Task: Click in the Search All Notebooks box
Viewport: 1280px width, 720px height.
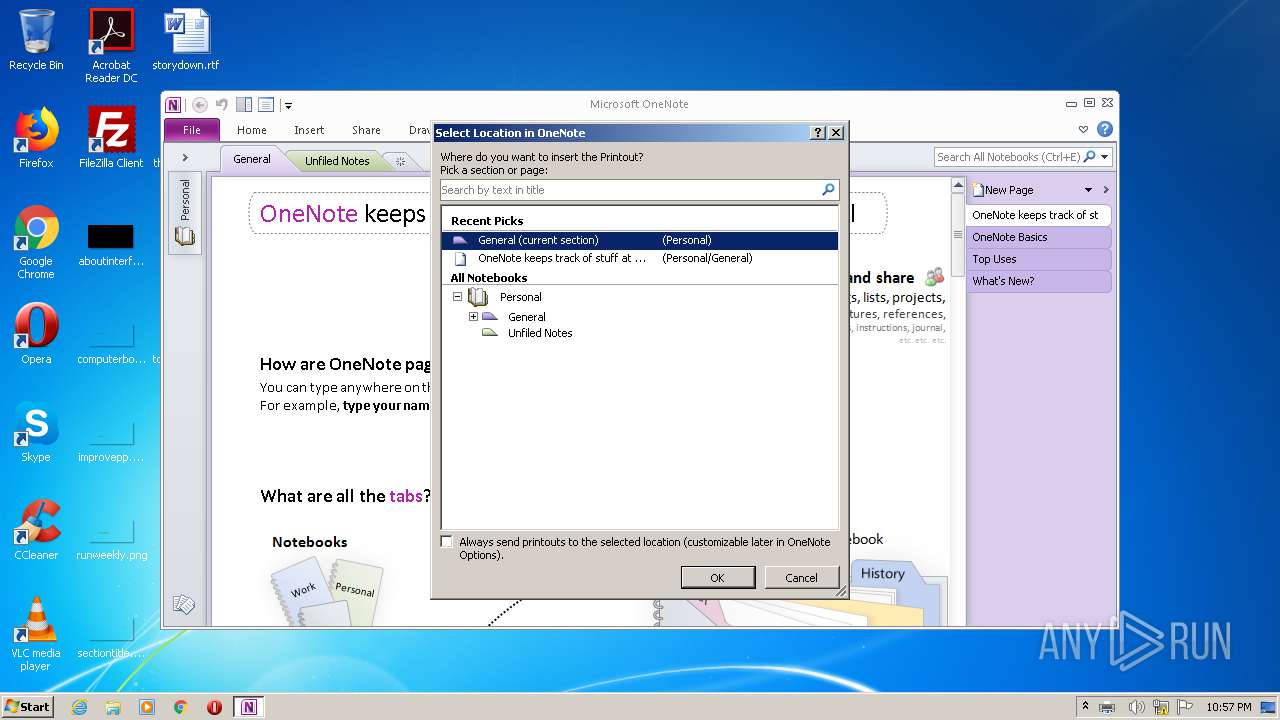Action: [x=1008, y=157]
